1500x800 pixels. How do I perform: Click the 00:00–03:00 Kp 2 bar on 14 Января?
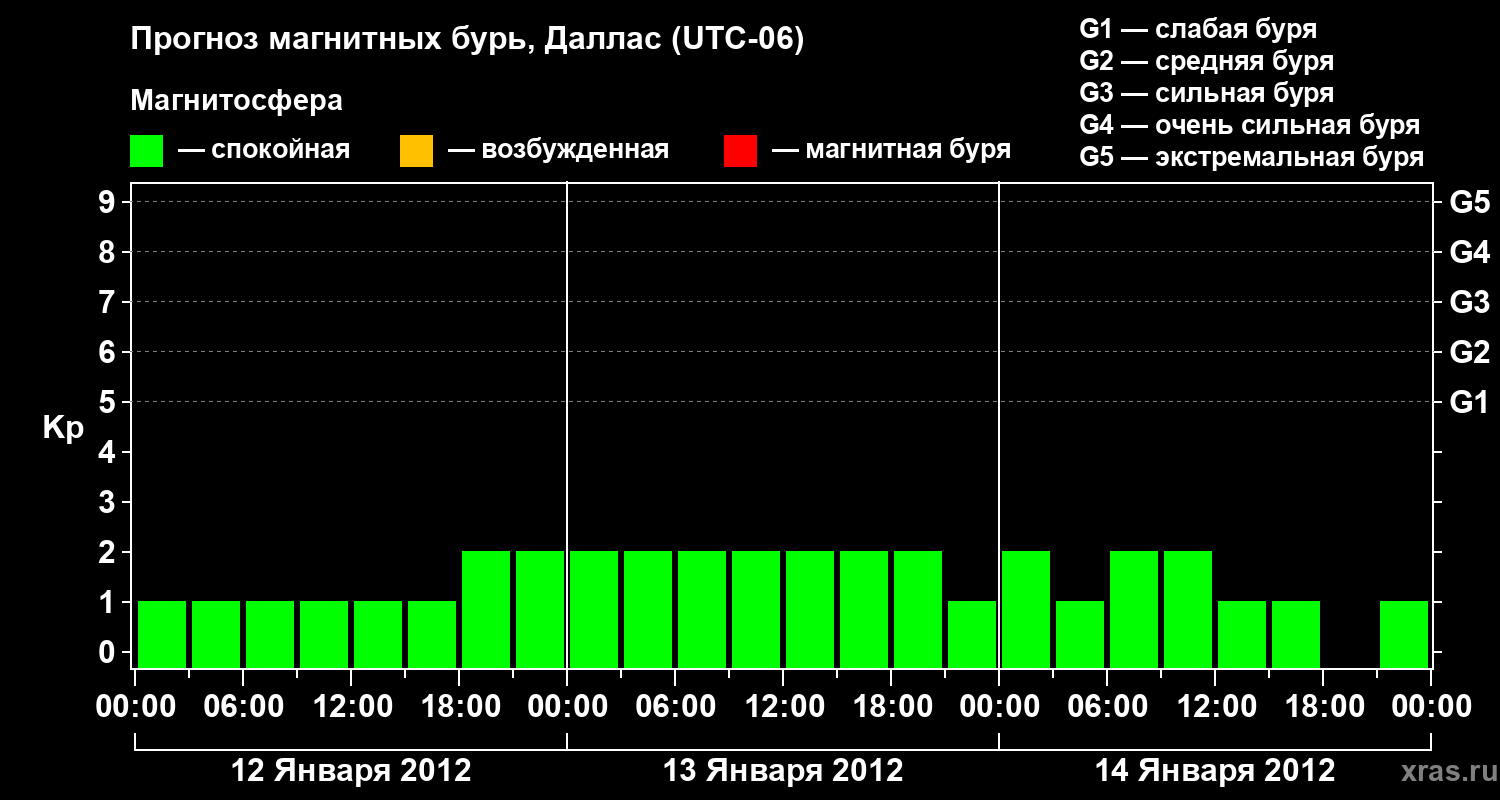(1026, 609)
